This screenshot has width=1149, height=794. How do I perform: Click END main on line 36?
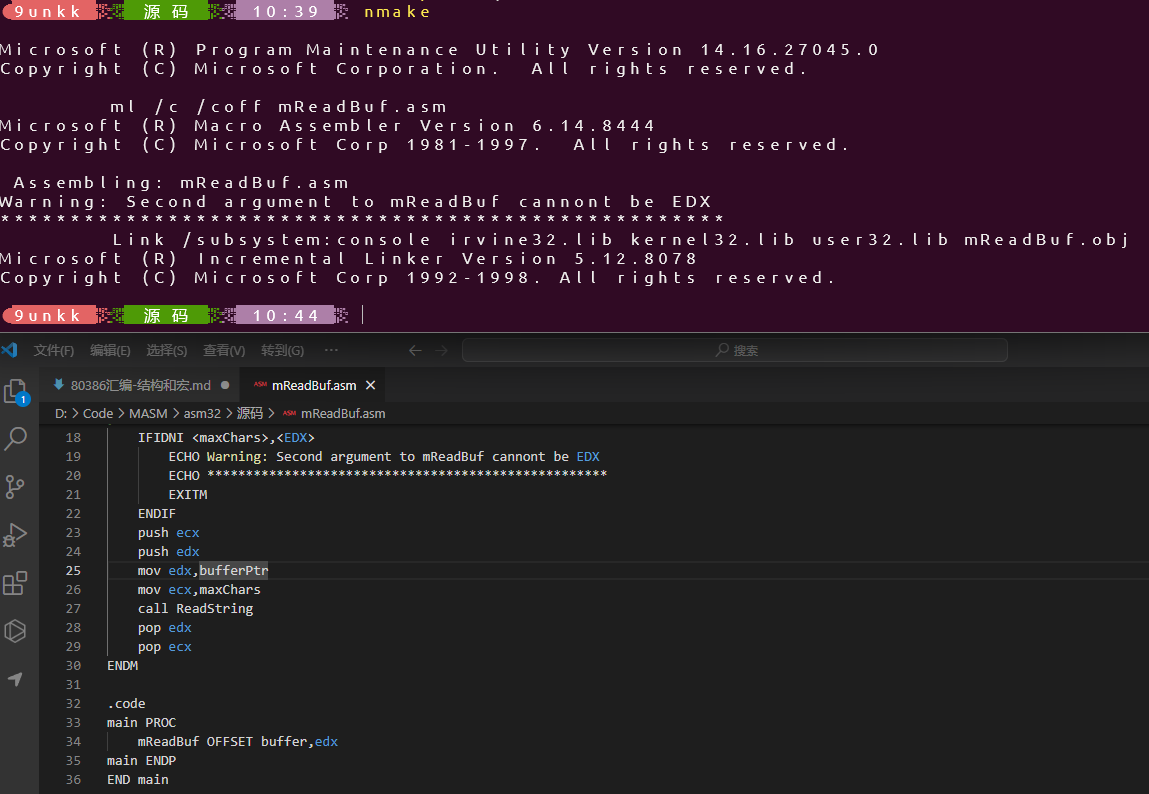[138, 779]
